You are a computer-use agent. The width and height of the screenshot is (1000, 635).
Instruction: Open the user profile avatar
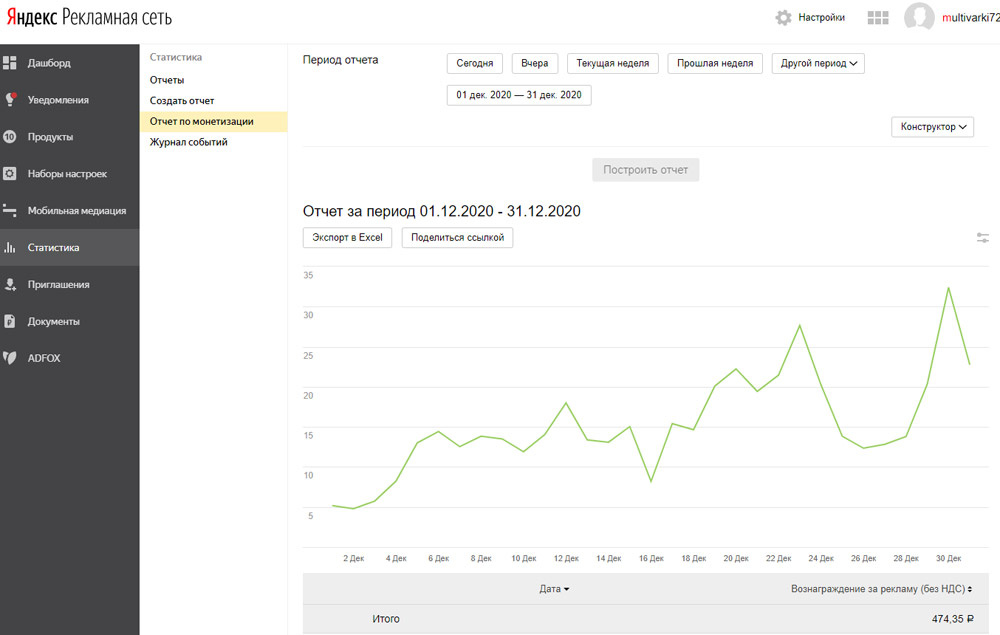tap(918, 18)
